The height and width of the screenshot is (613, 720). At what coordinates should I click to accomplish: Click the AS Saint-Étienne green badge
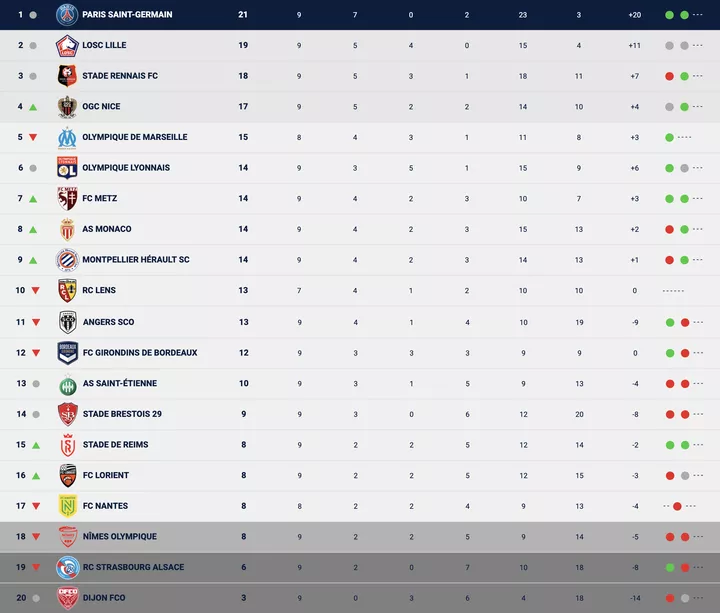[x=67, y=383]
